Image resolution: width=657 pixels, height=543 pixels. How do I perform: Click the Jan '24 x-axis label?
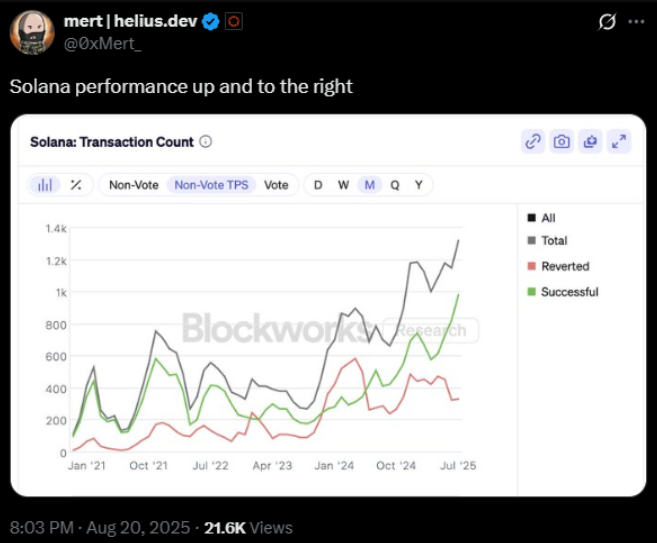334,465
